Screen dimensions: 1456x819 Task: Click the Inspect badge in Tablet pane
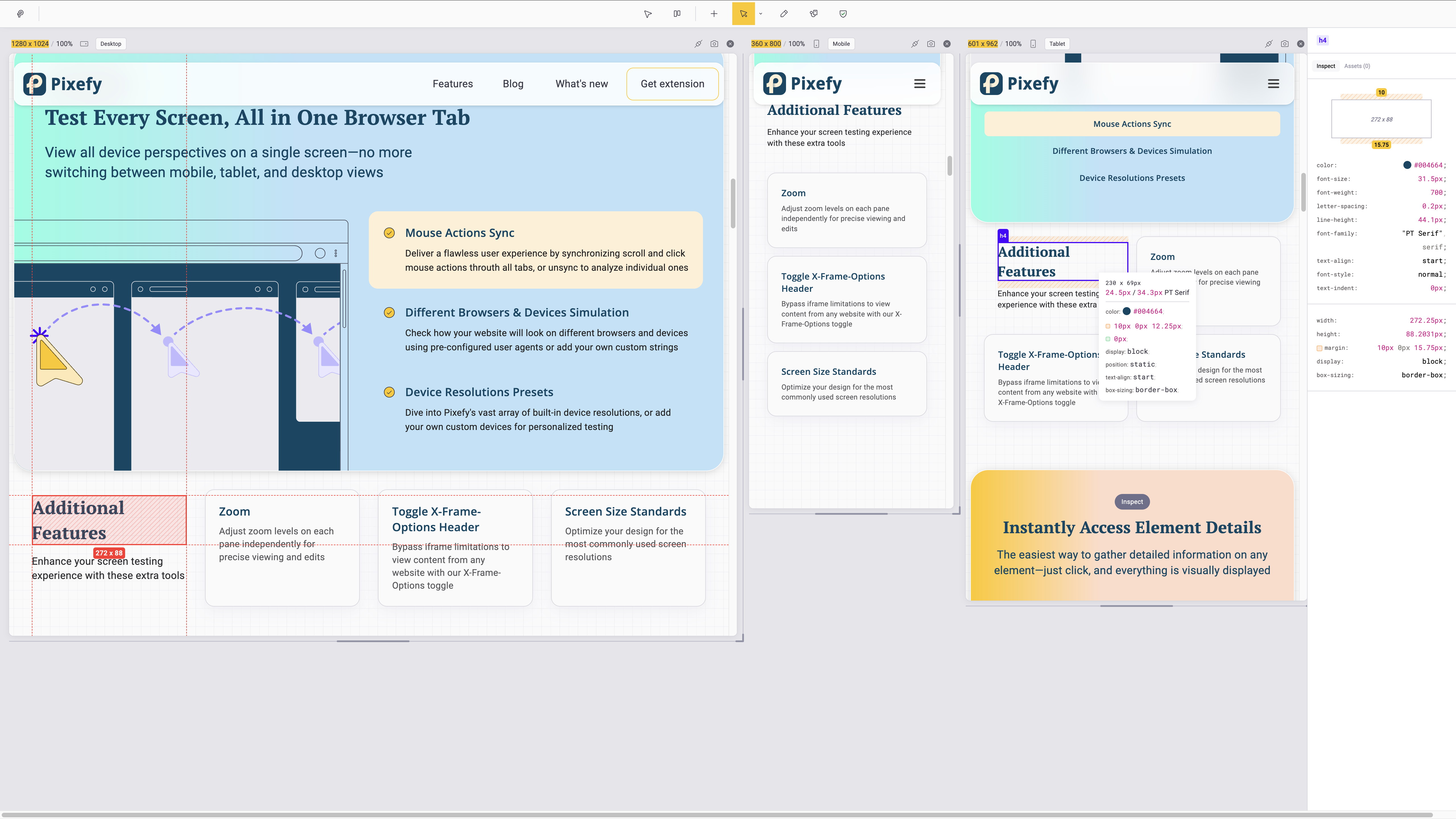(1132, 502)
